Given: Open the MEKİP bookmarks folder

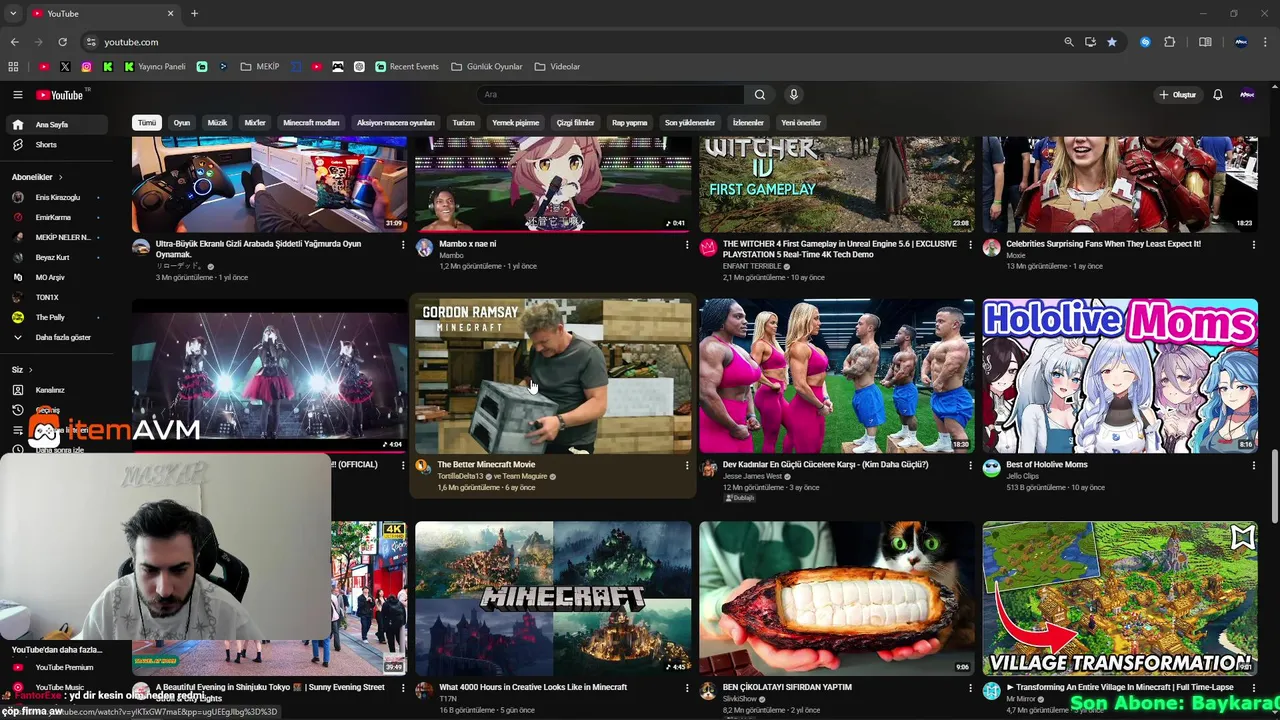Looking at the screenshot, I should pos(260,67).
